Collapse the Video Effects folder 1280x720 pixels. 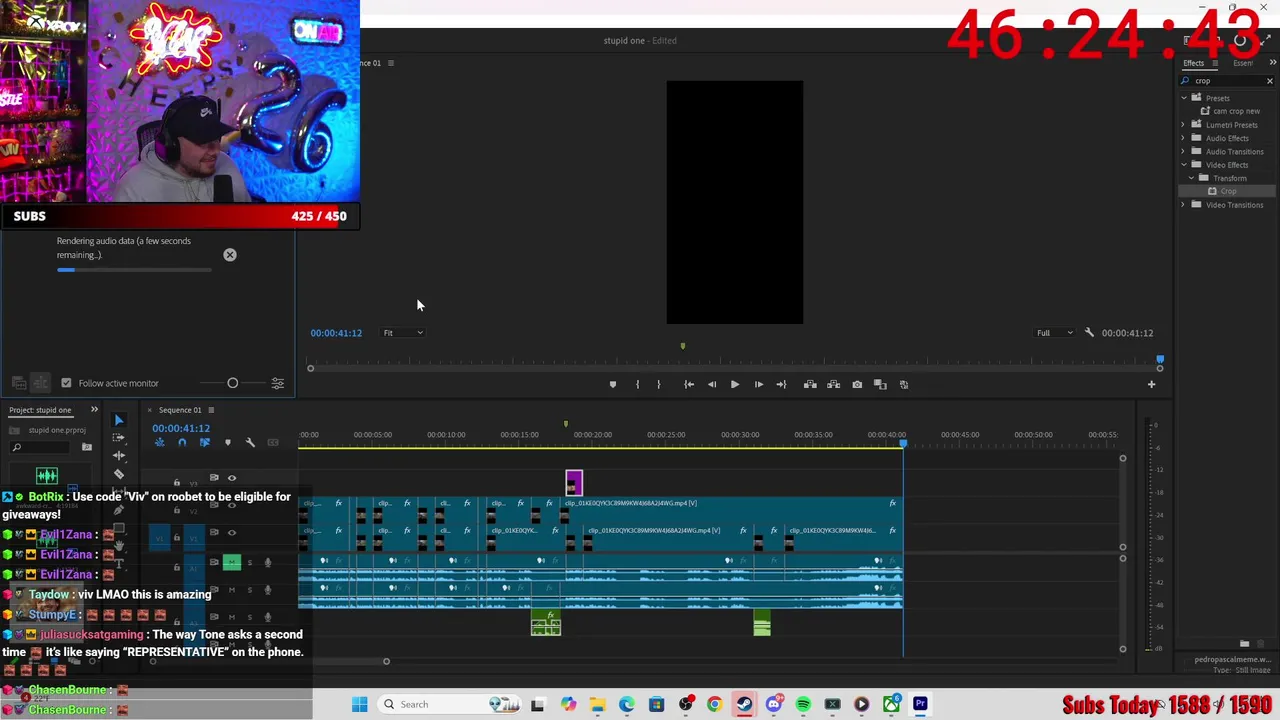(1184, 165)
